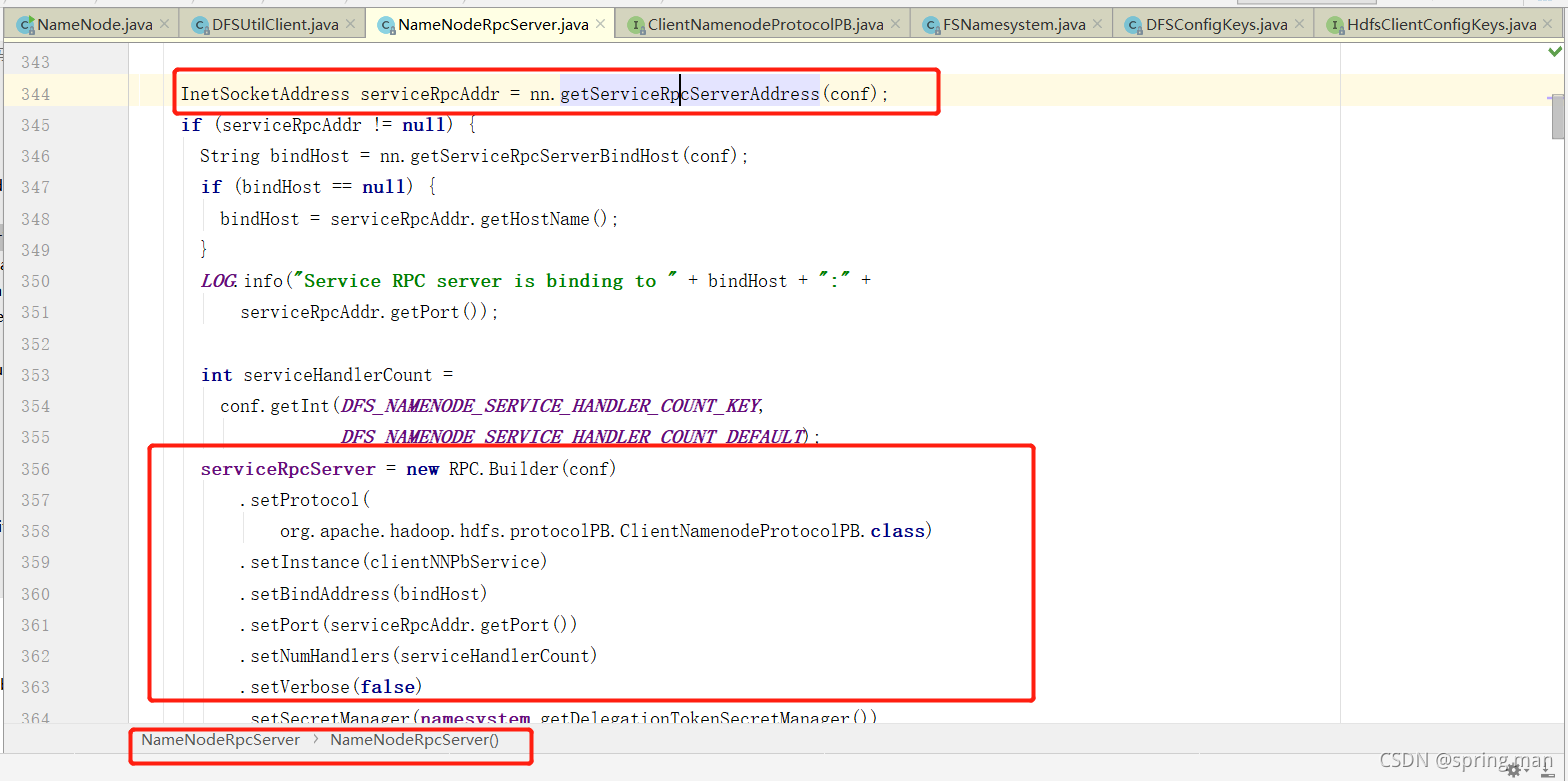Click the LOG identifier on line 350
This screenshot has width=1568, height=781.
click(218, 281)
